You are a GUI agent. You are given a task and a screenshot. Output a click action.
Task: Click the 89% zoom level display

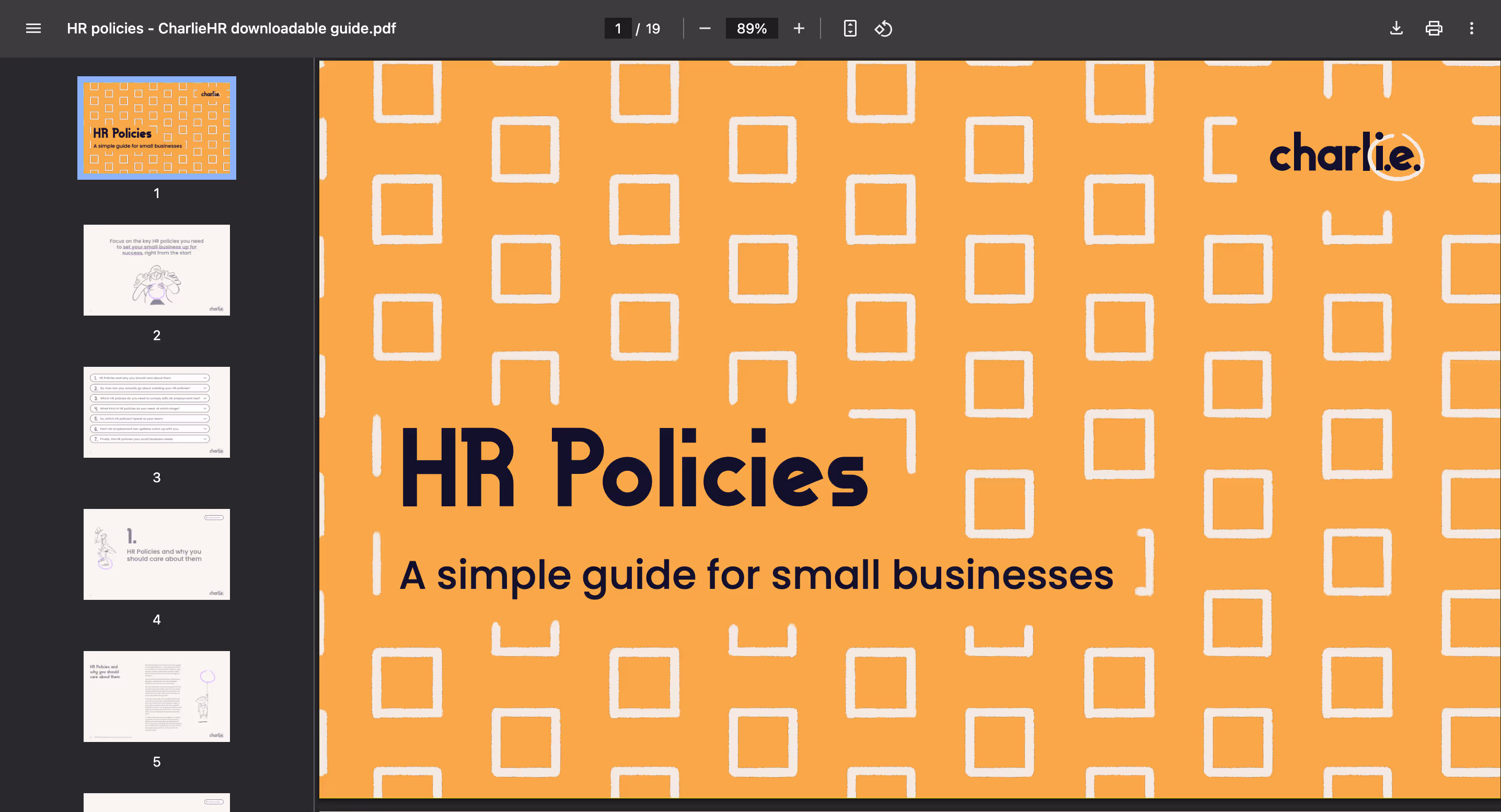click(752, 28)
